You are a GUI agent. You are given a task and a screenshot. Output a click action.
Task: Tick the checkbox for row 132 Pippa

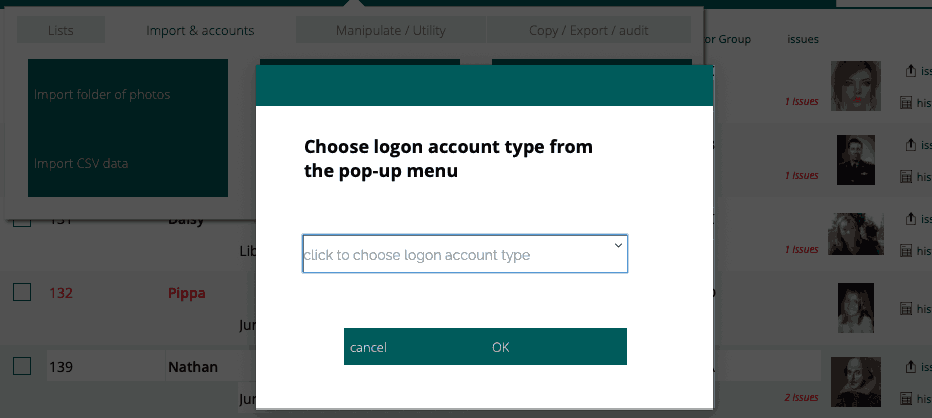[x=22, y=293]
